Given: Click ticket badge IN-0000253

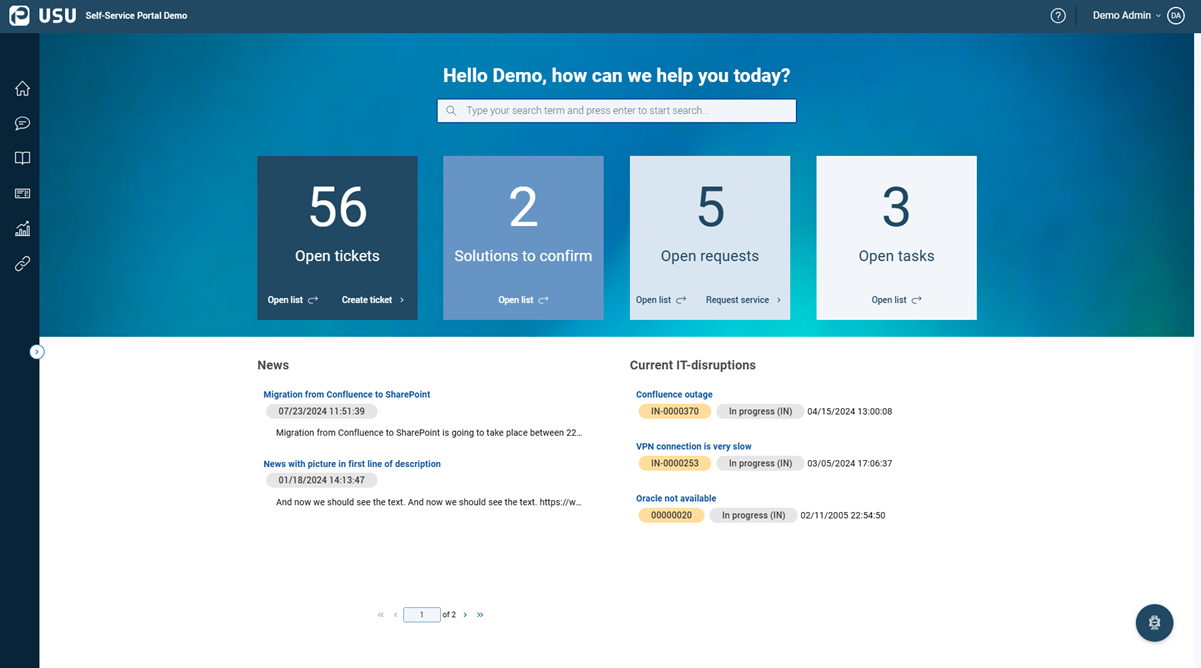Looking at the screenshot, I should click(x=675, y=464).
